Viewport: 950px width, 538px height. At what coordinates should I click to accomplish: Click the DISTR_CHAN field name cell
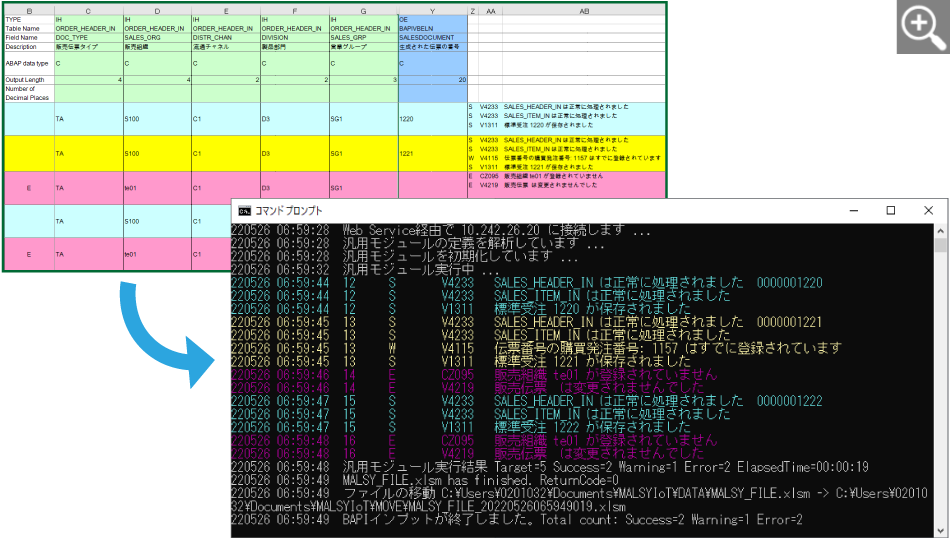(226, 38)
